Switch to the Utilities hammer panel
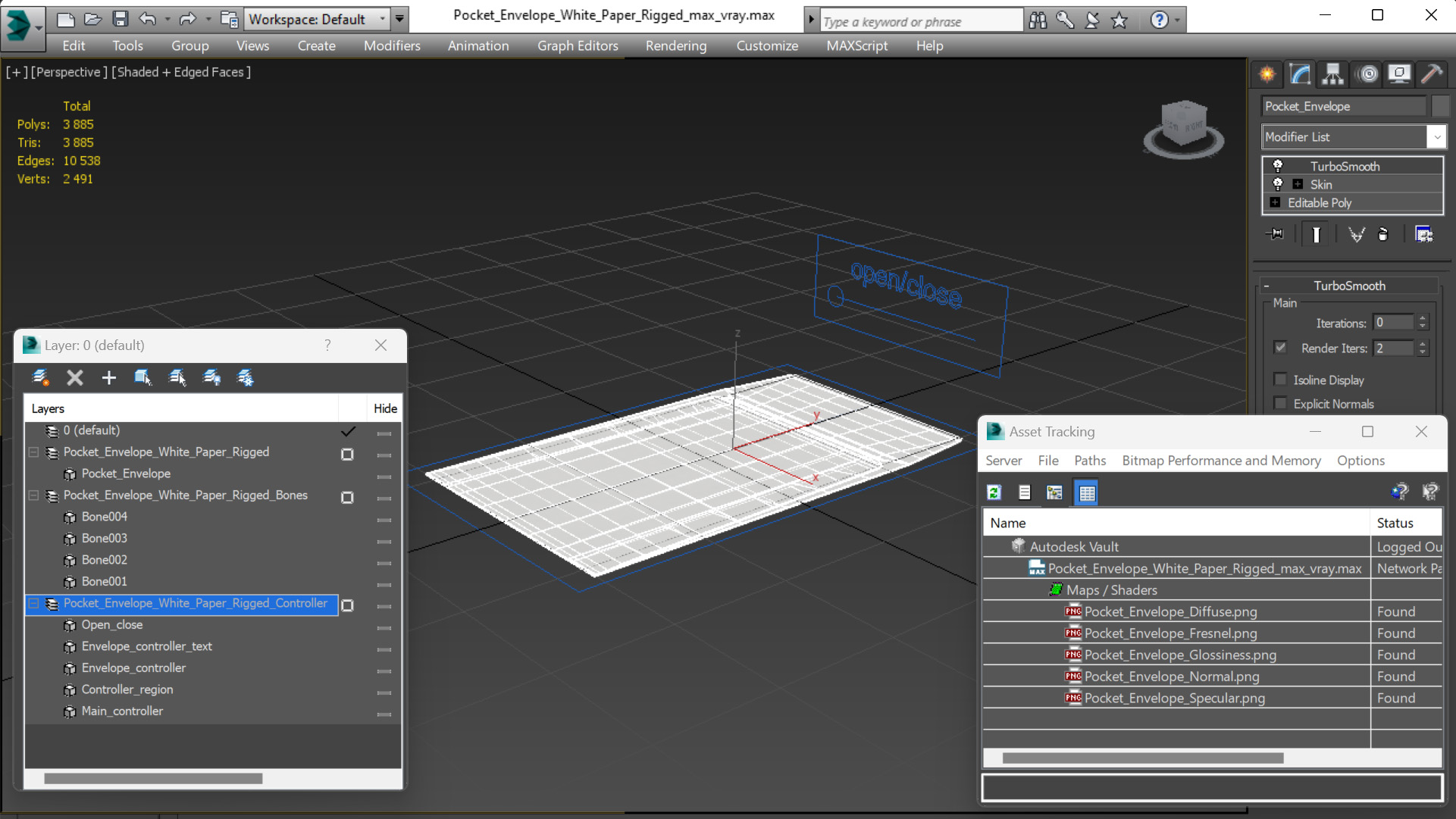Image resolution: width=1456 pixels, height=819 pixels. [1432, 73]
